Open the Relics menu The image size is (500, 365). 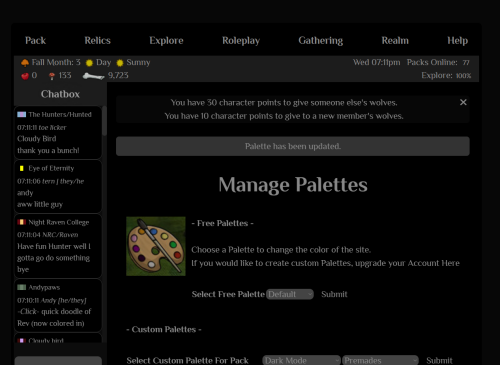tap(97, 41)
